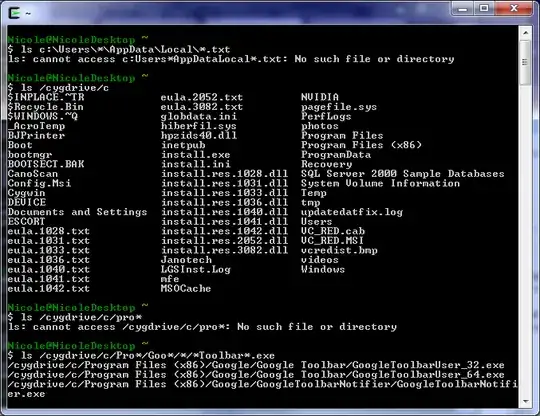Click 'eula.2052.txt' file name

coord(202,97)
